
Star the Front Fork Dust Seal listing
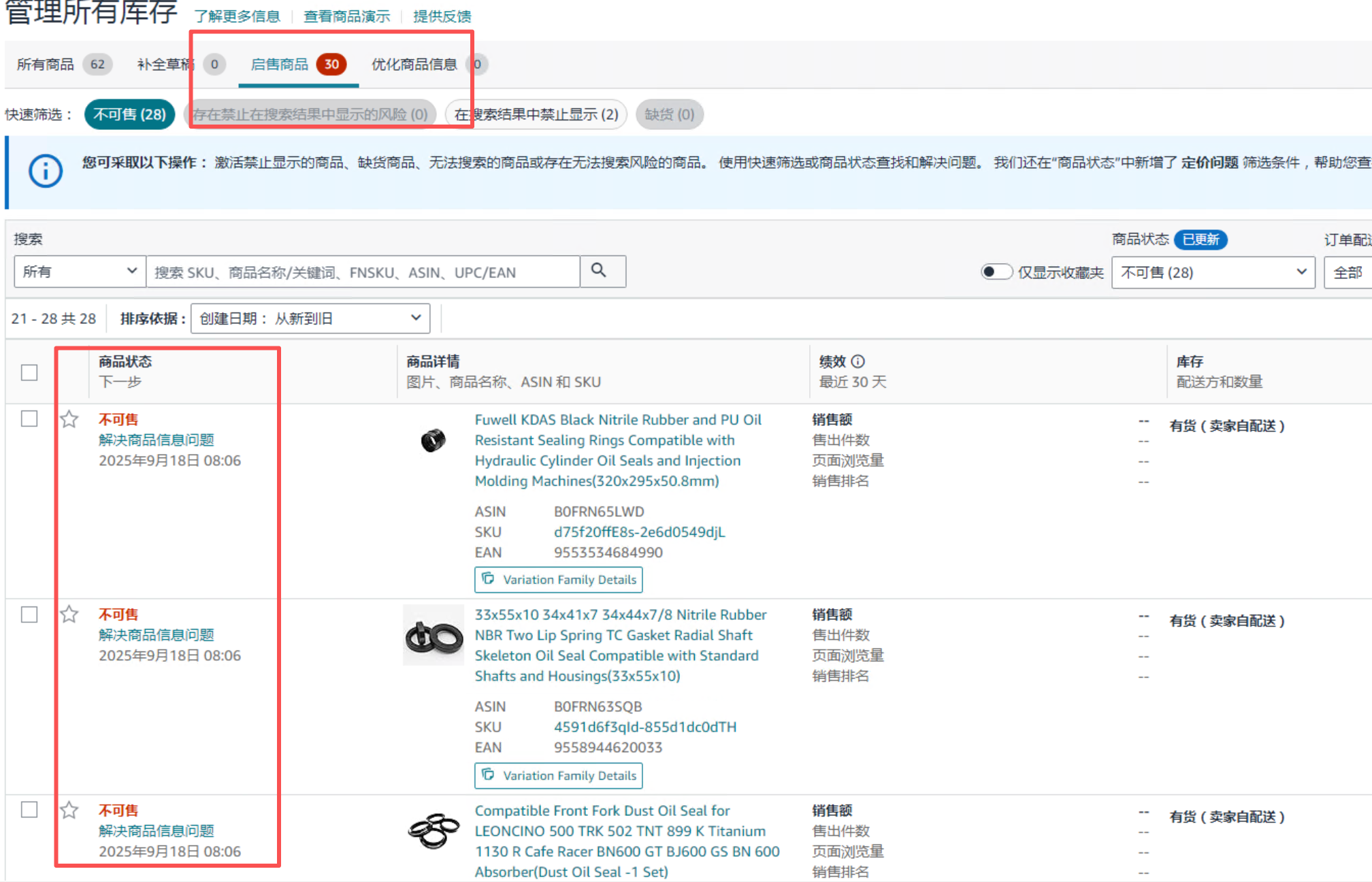click(69, 810)
